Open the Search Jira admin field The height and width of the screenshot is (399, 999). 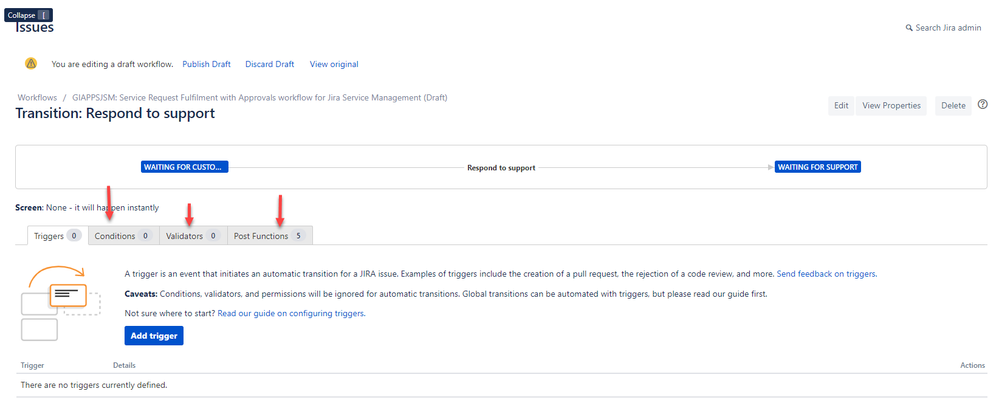tap(943, 28)
